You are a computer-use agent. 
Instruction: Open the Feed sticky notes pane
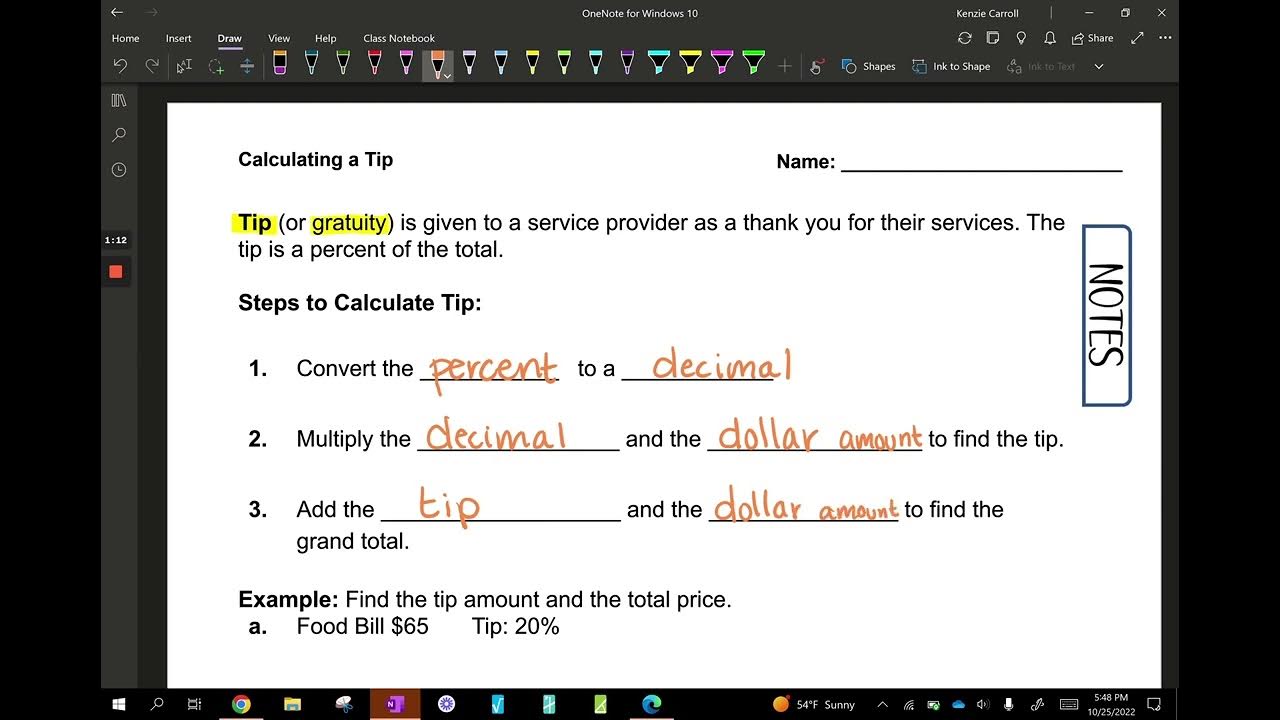tap(993, 38)
